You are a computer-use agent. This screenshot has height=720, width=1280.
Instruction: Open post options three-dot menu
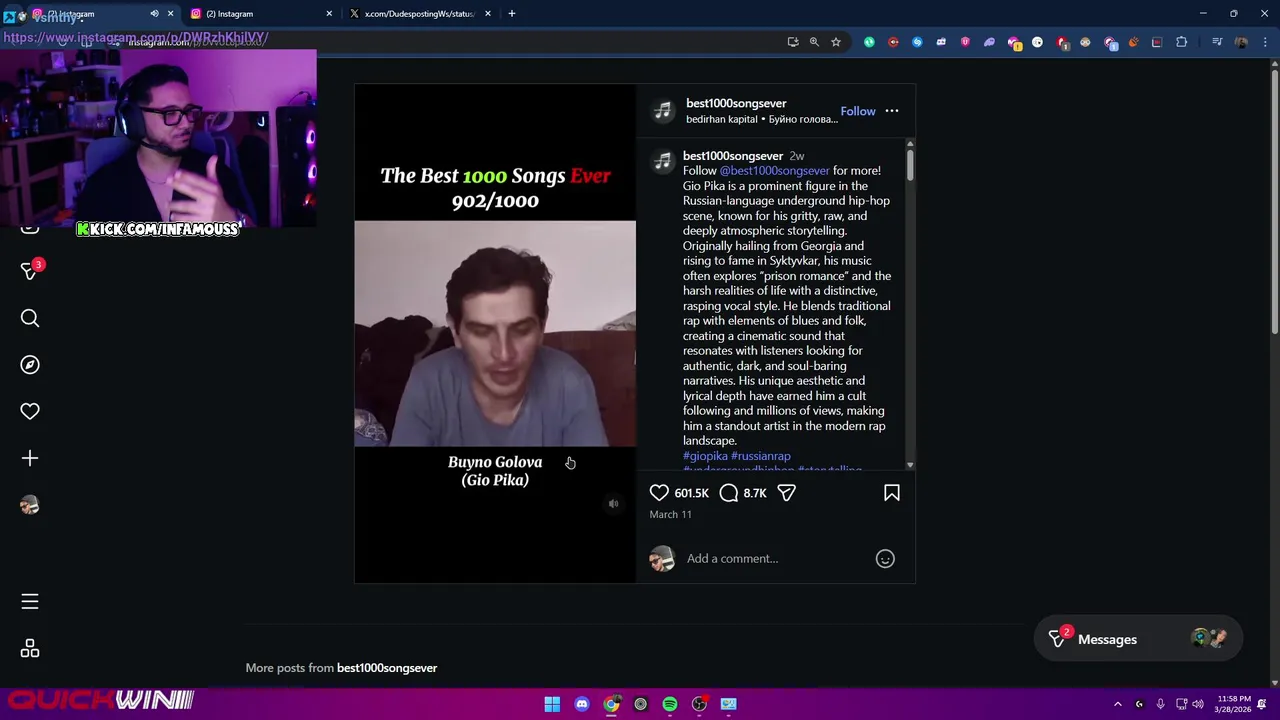click(892, 111)
